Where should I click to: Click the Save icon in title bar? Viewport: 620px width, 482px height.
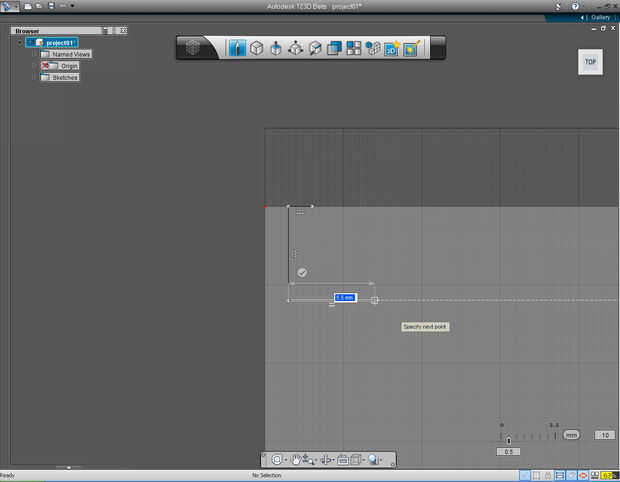(51, 6)
